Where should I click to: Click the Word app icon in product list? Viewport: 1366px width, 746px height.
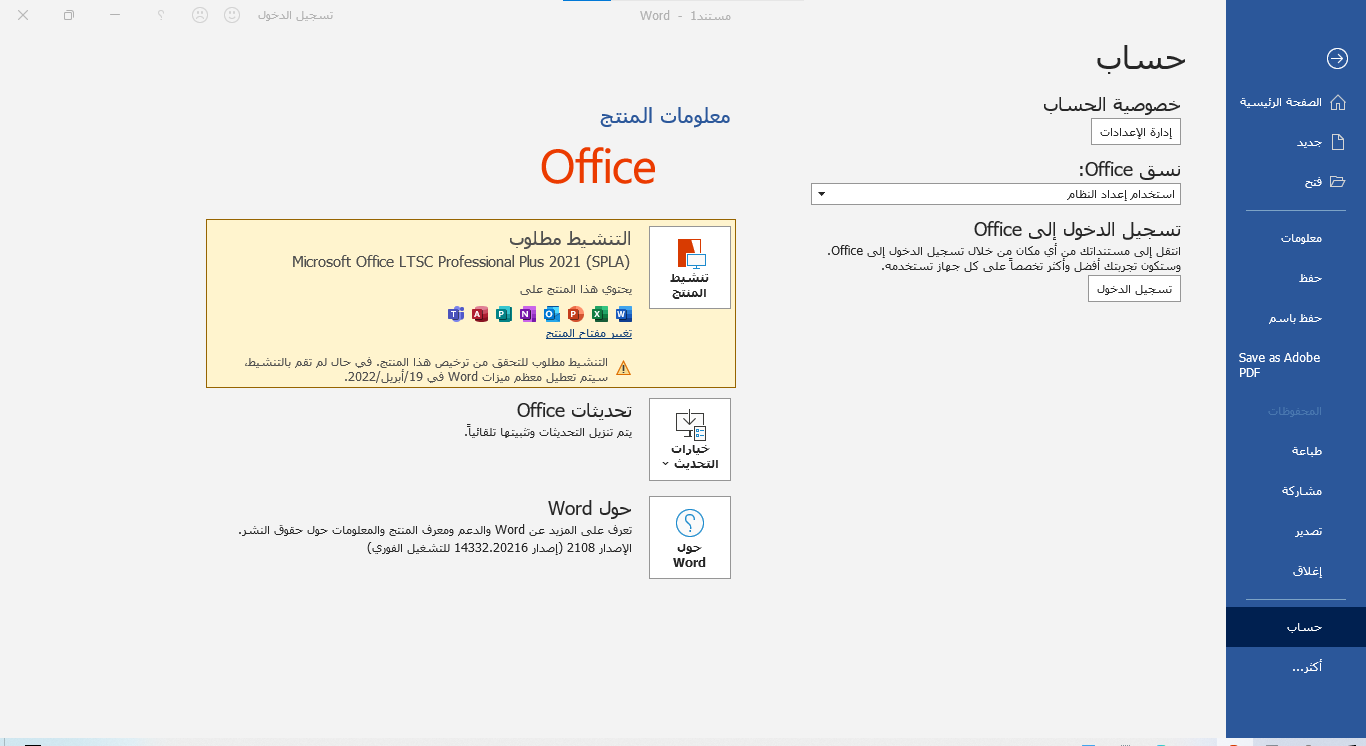[624, 314]
